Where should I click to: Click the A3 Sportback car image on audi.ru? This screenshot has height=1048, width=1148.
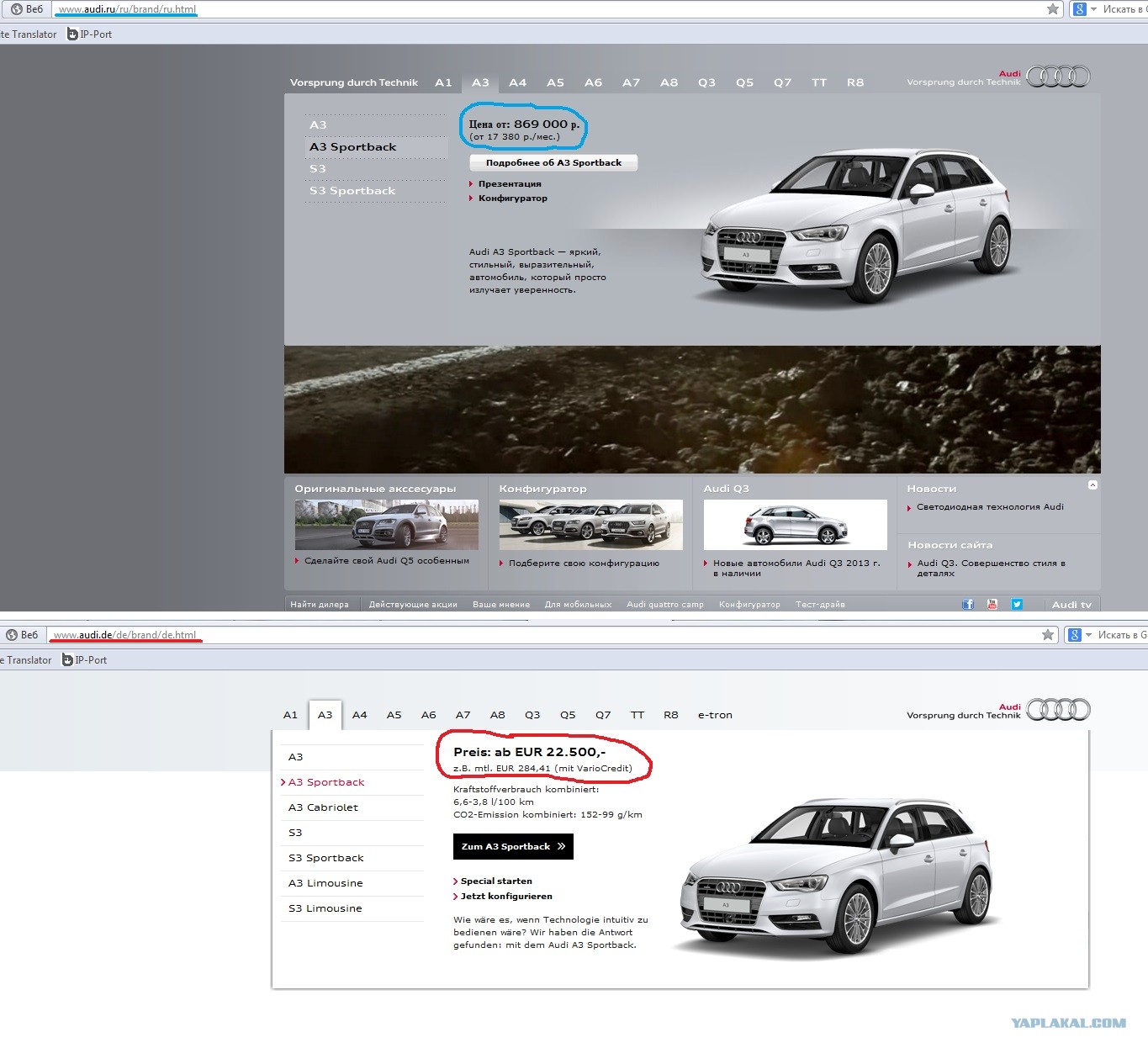pyautogui.click(x=858, y=225)
